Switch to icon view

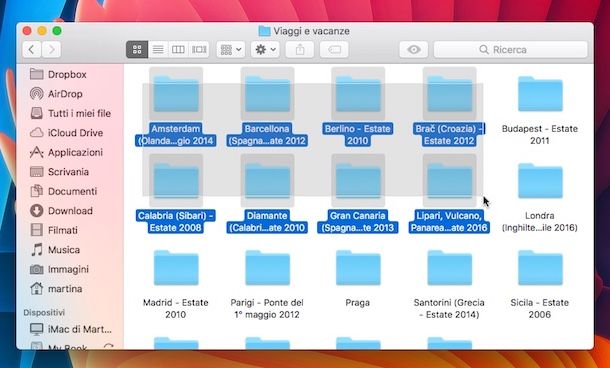(137, 49)
